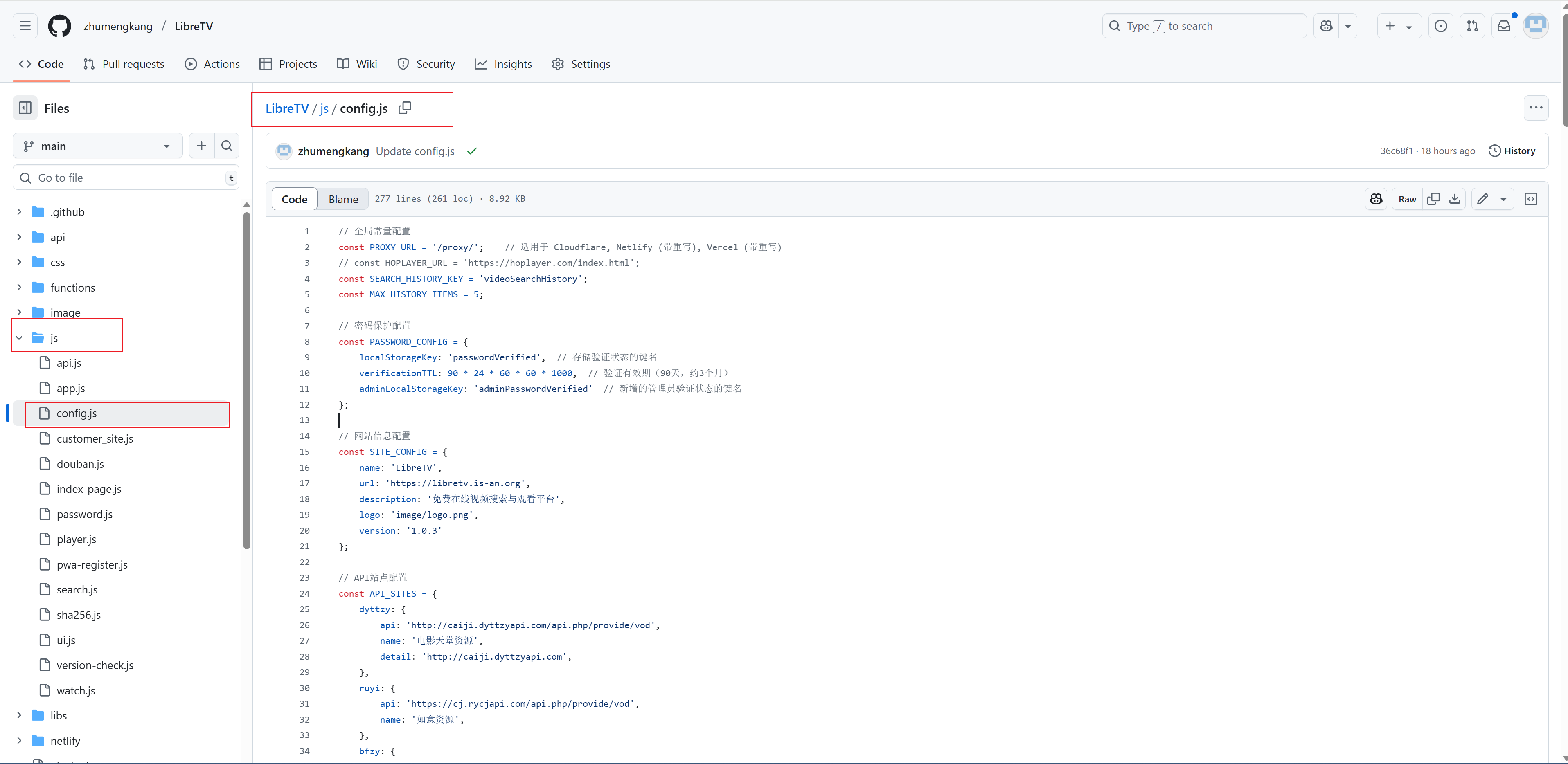This screenshot has width=1568, height=764.
Task: Open the create new plus menu
Action: pyautogui.click(x=1399, y=26)
